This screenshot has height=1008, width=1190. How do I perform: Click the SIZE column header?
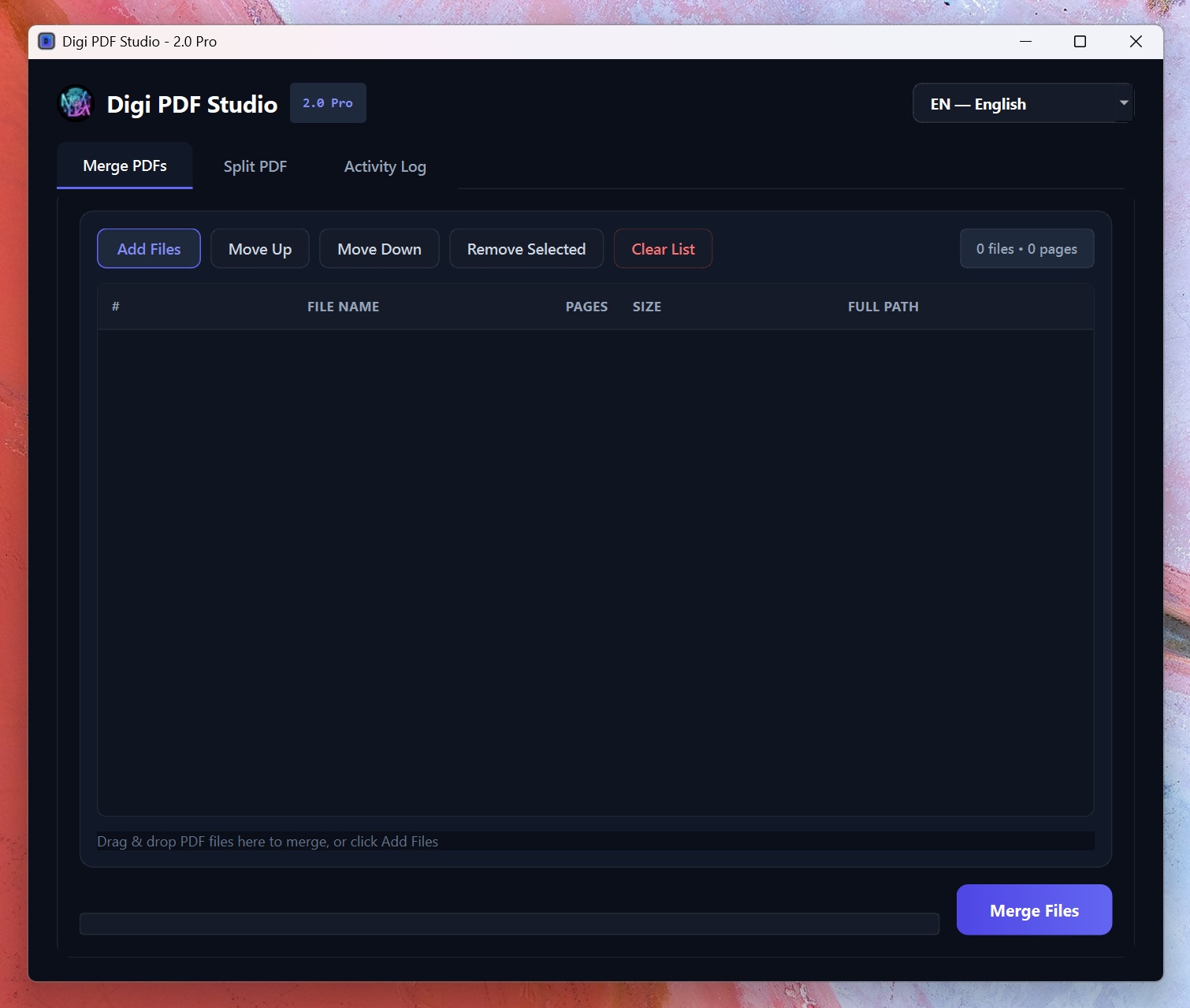(647, 307)
